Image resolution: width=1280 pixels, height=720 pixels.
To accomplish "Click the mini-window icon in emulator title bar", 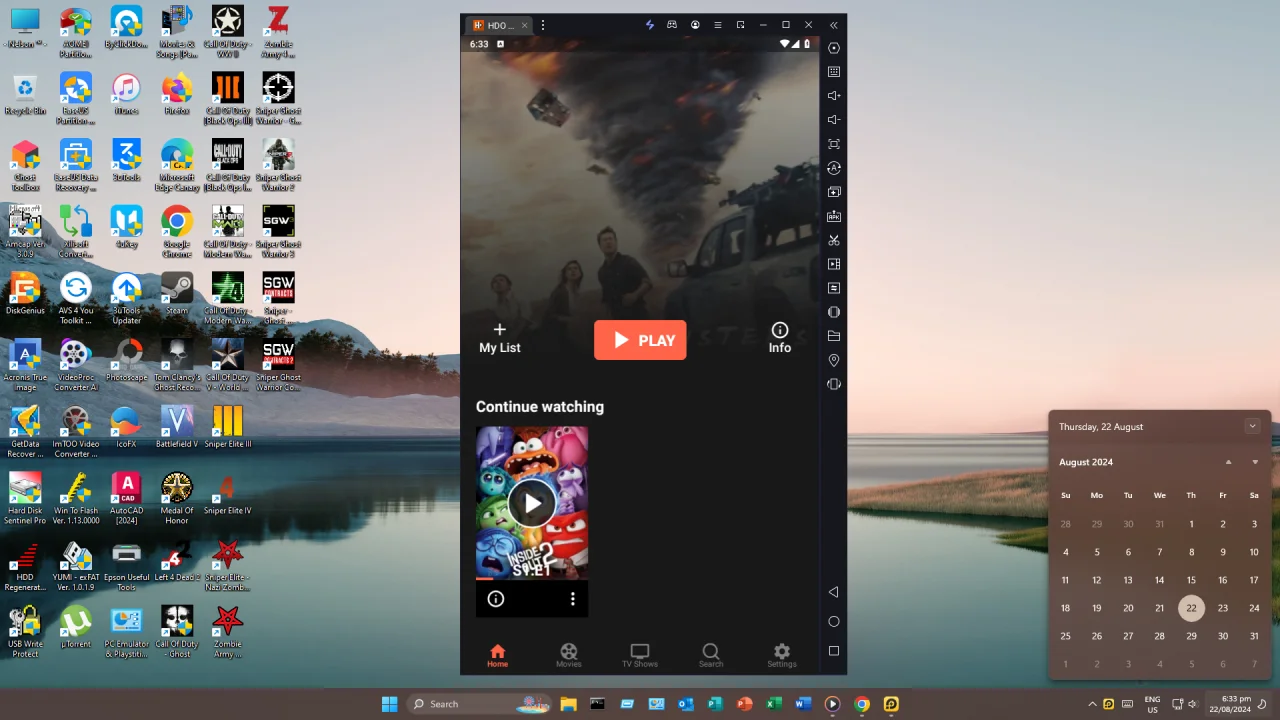I will tap(740, 25).
